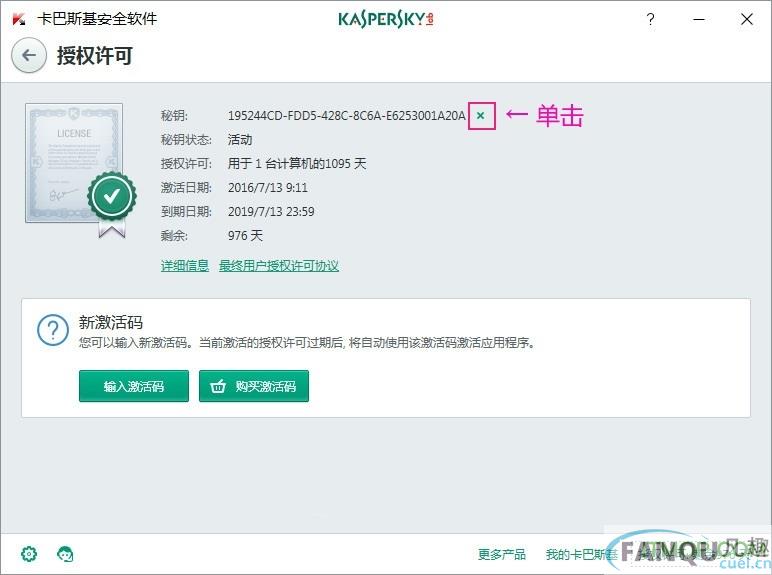This screenshot has height=575, width=772.
Task: Close the Kaspersky window
Action: pos(747,19)
